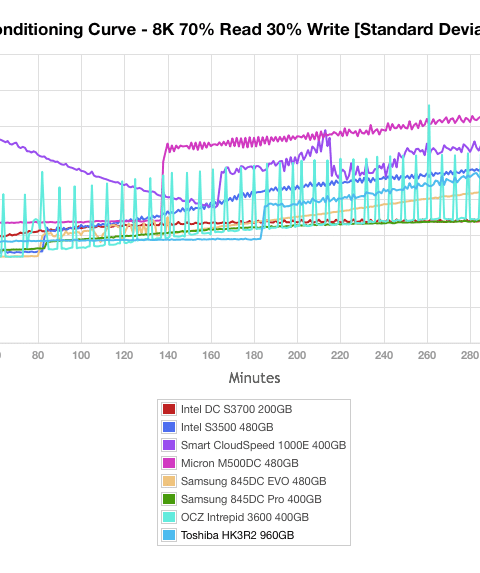Click the light-blue line's step near minute 183
Screen dimensions: 480x573
263,221
